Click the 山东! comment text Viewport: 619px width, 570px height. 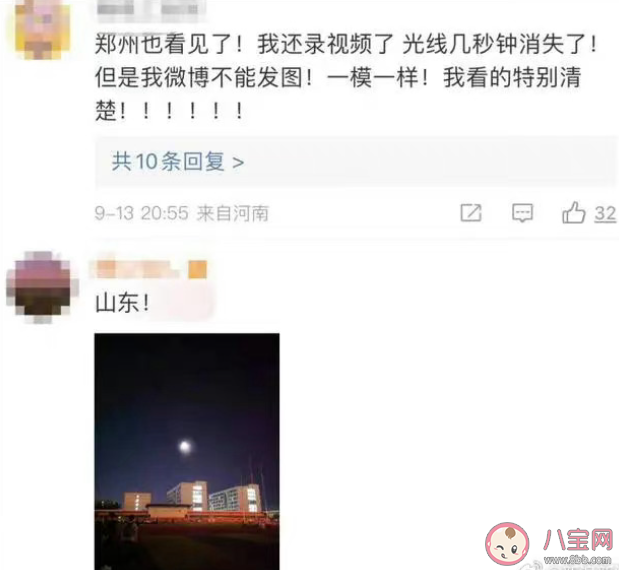point(122,303)
